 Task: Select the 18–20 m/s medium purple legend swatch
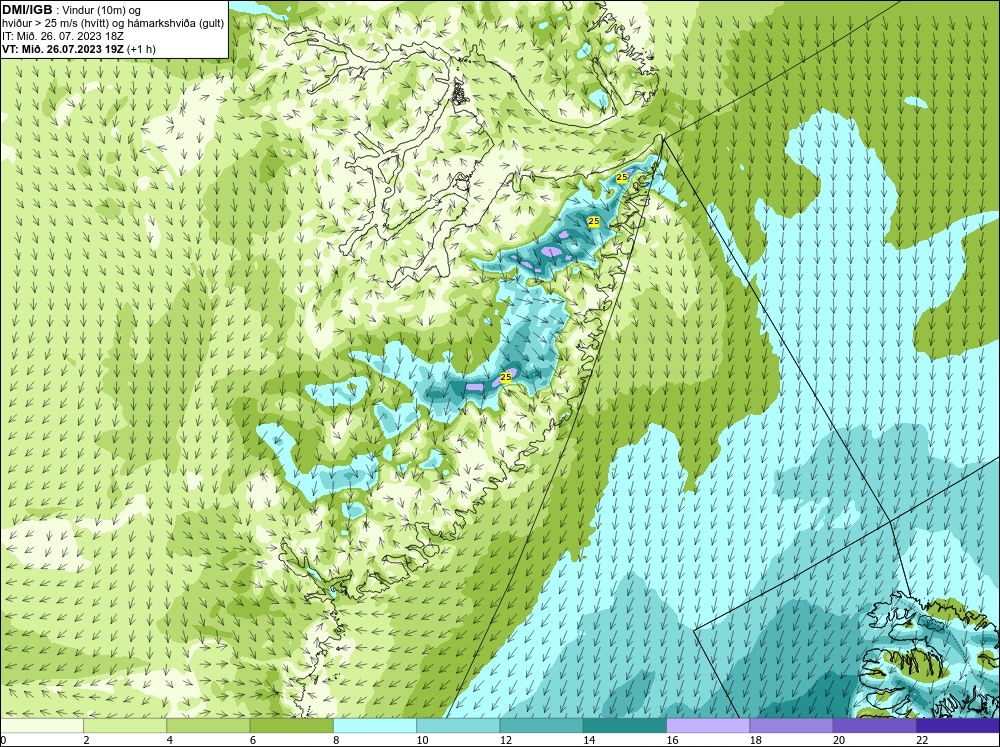click(x=791, y=726)
